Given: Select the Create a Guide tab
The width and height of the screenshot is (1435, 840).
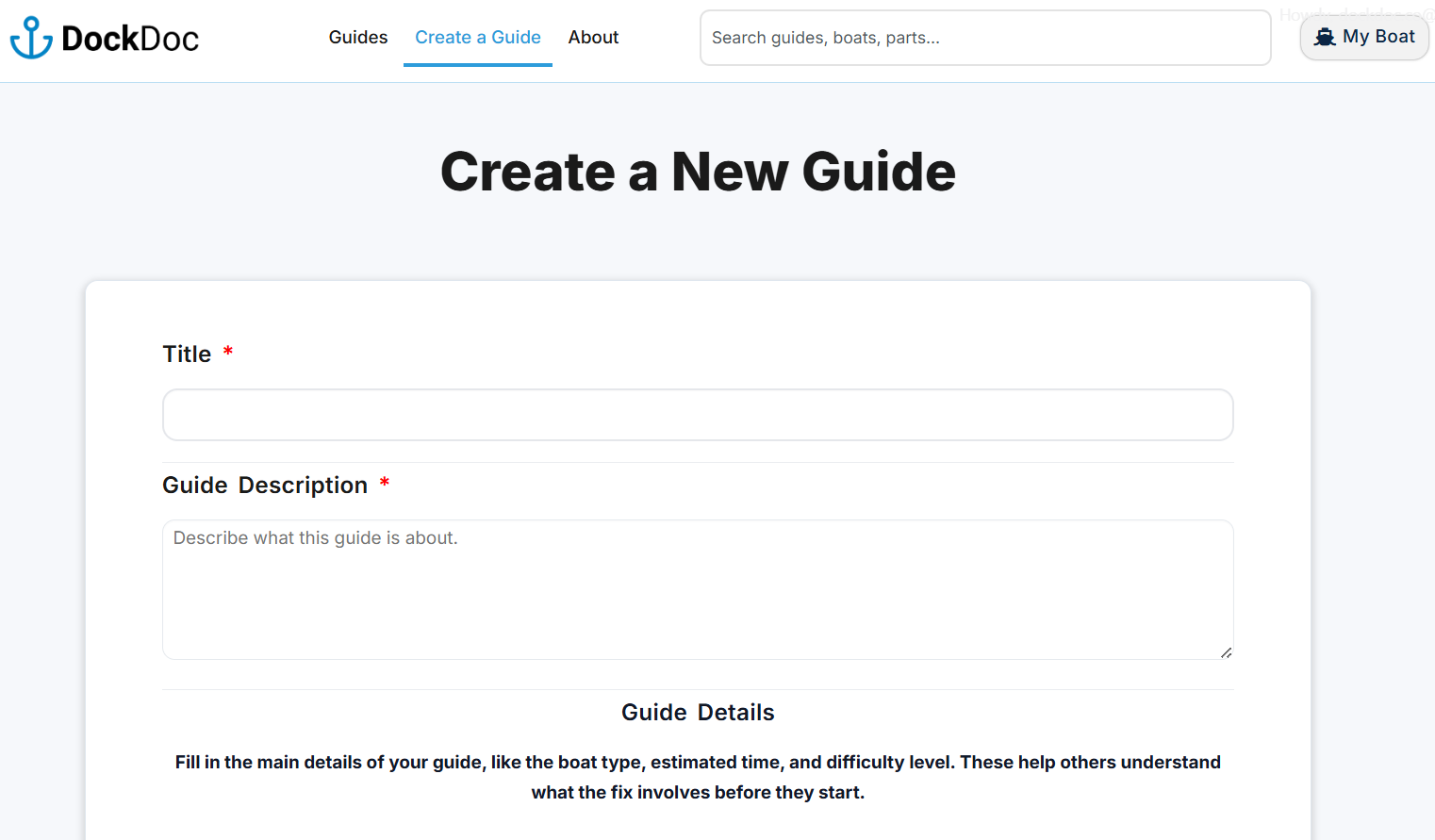Looking at the screenshot, I should (477, 38).
